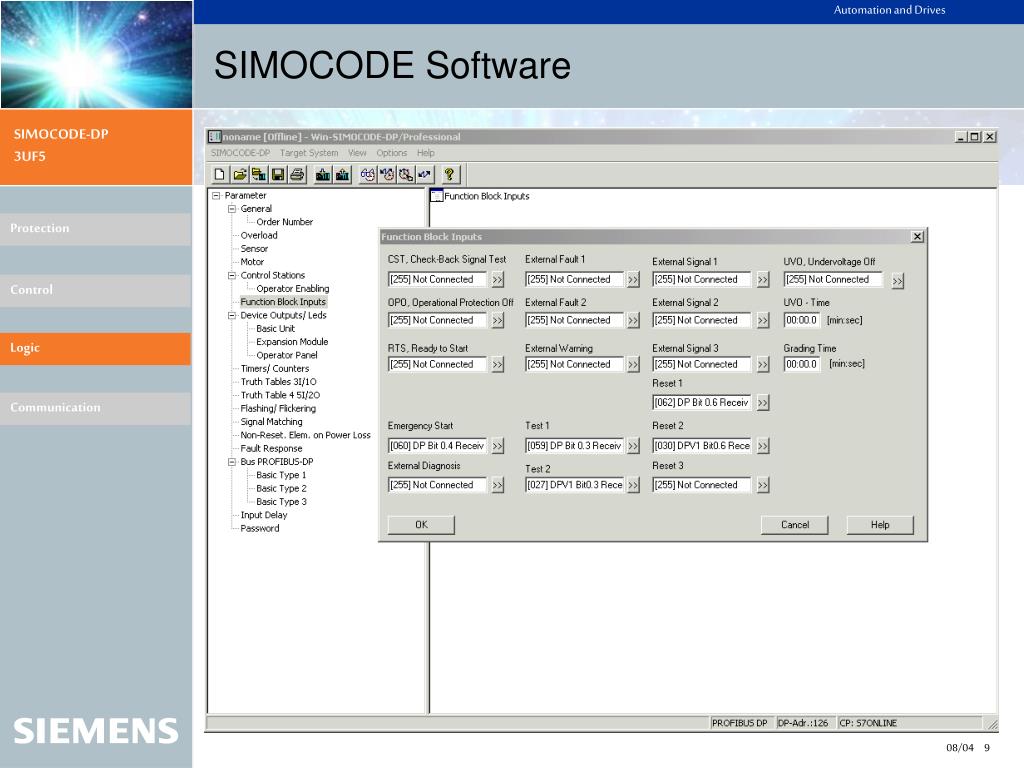
Task: Open the SIMOCODE-DP menu
Action: (240, 153)
